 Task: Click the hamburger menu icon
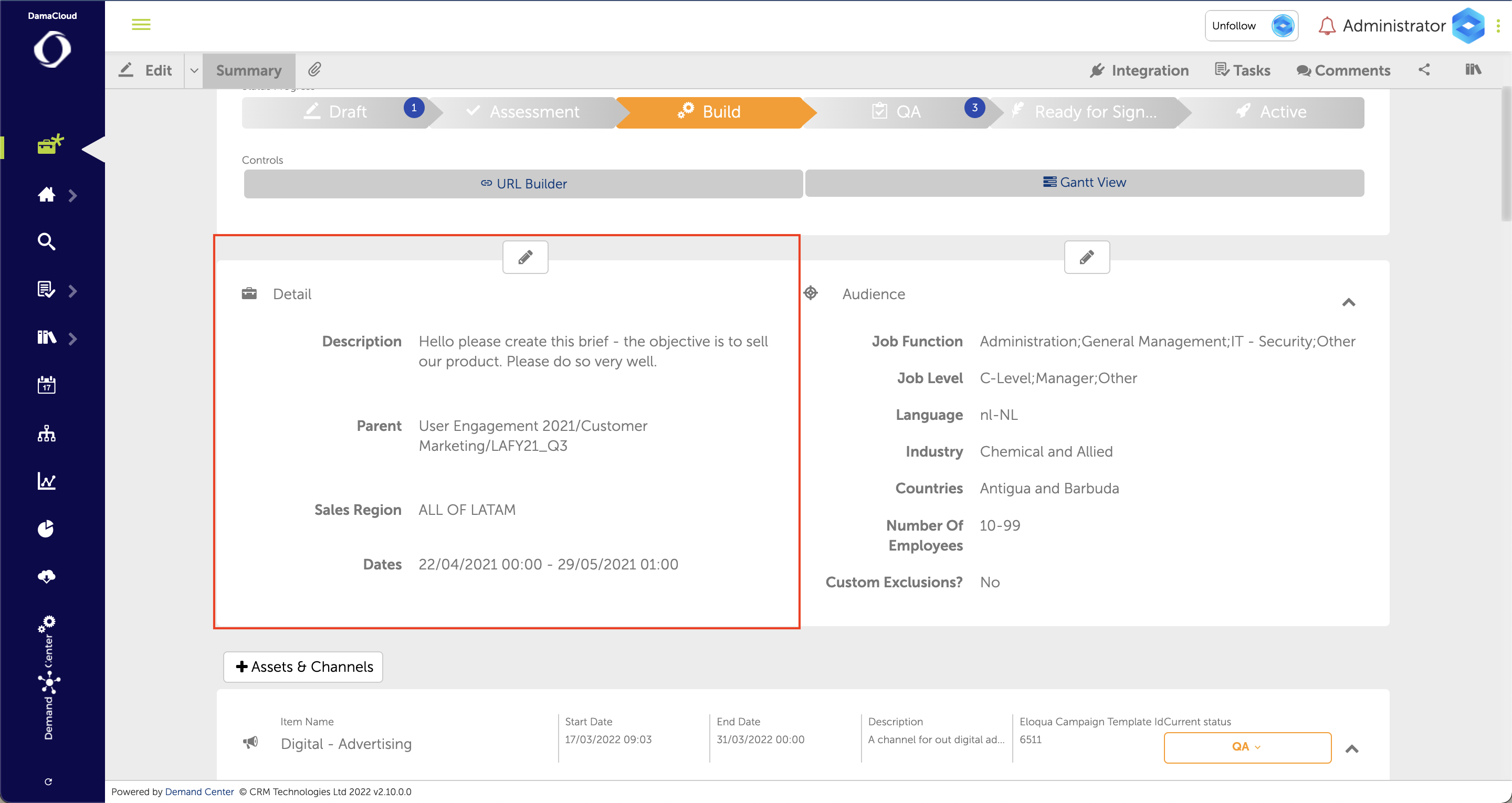pos(141,25)
